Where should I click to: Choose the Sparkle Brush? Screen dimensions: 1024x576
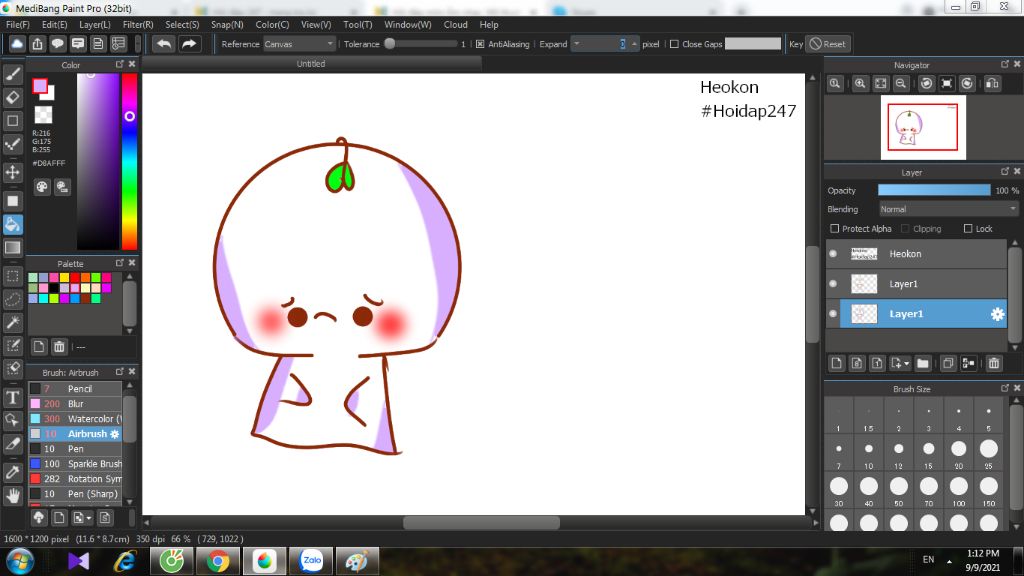(x=74, y=464)
